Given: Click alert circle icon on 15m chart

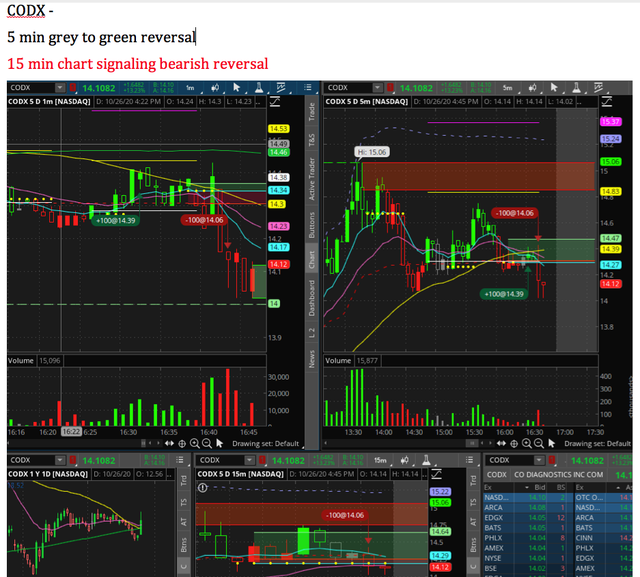Looking at the screenshot, I should [x=202, y=488].
